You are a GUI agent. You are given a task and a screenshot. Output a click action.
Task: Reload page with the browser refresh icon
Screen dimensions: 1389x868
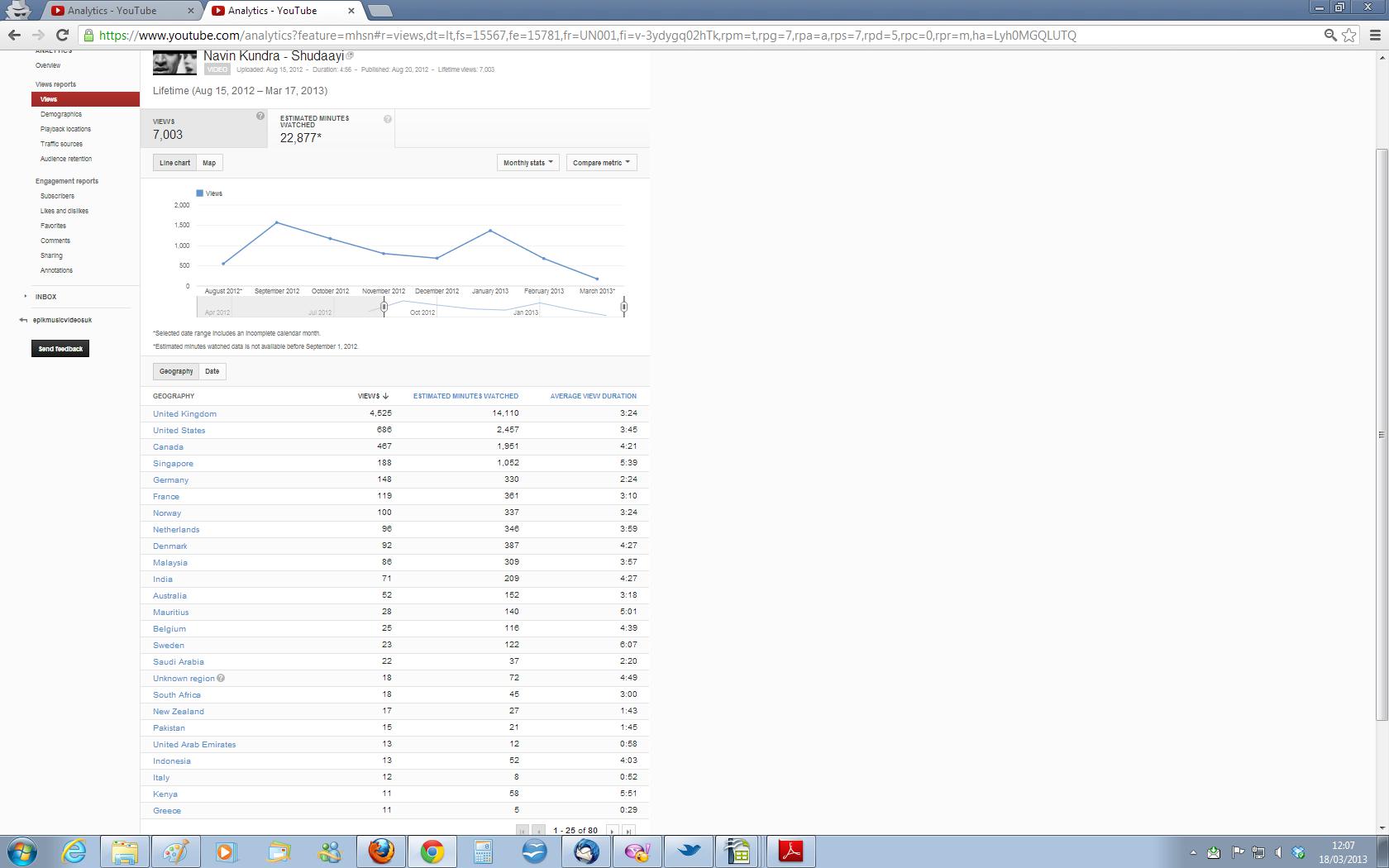coord(62,35)
